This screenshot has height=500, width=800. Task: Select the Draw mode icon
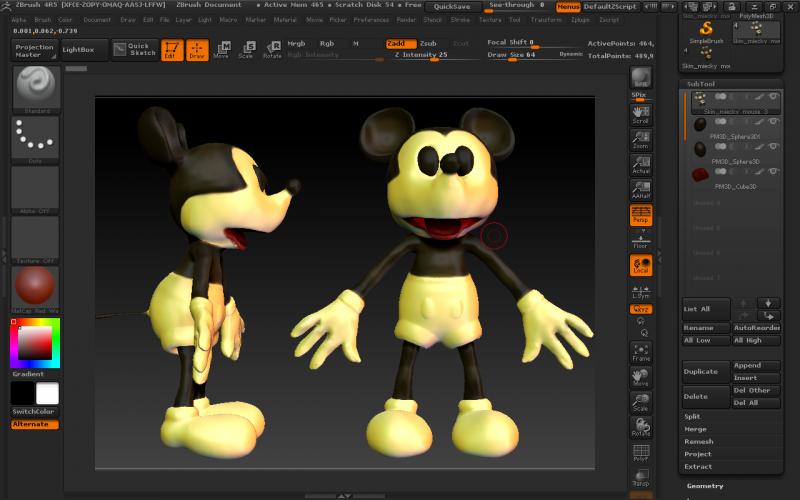click(198, 50)
